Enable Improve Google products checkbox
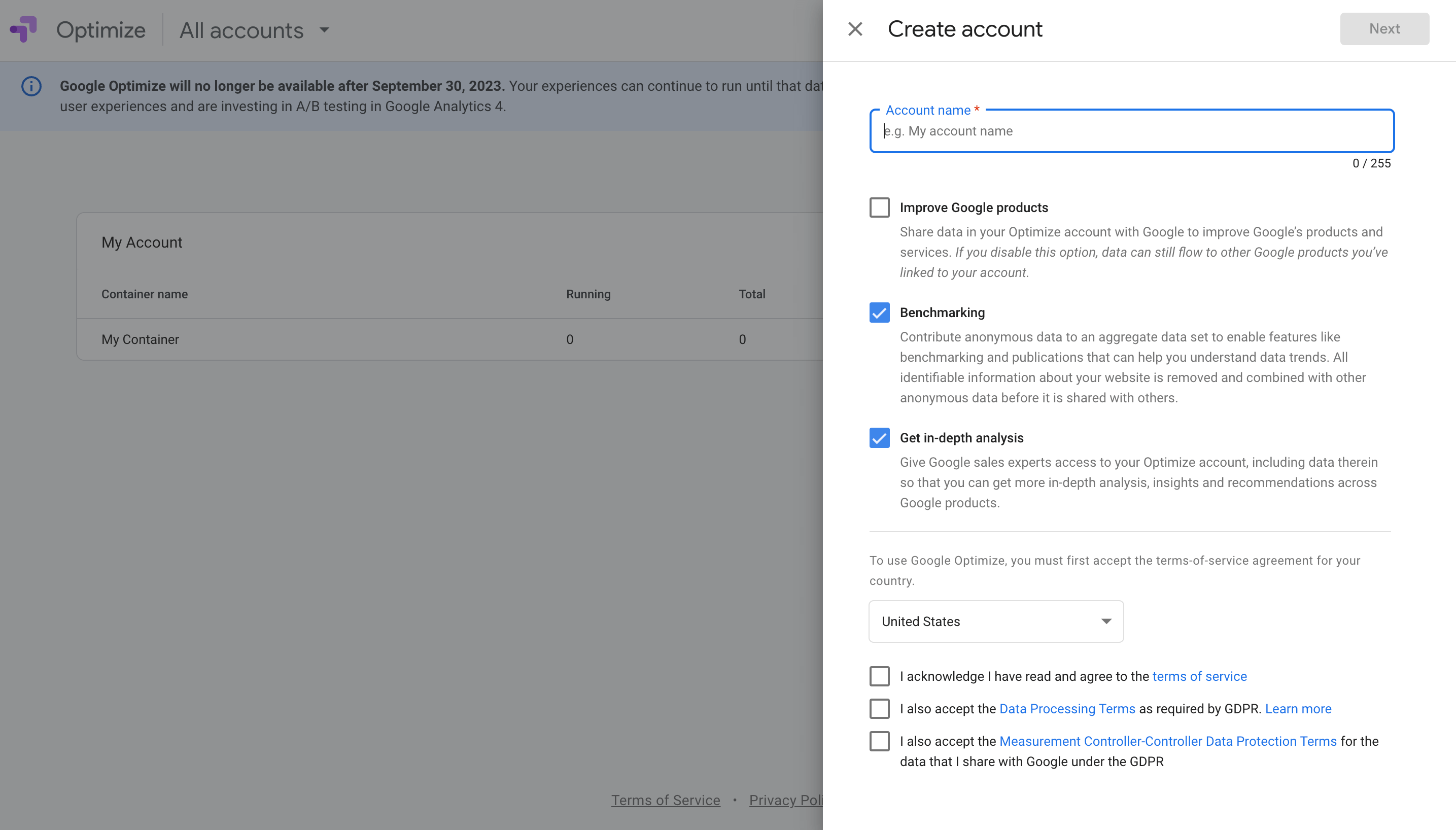The image size is (1456, 830). [x=879, y=207]
